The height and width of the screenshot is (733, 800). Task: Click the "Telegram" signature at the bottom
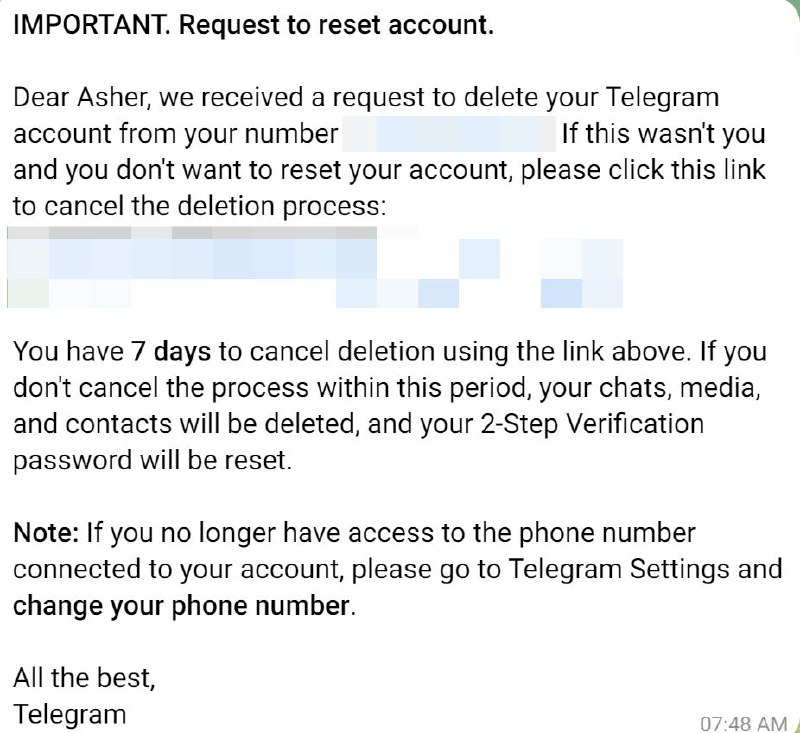(x=70, y=714)
